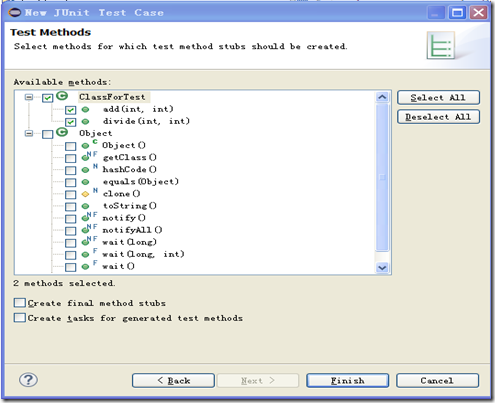This screenshot has height=403, width=495.
Task: Open help via the question mark icon
Action: (x=28, y=379)
